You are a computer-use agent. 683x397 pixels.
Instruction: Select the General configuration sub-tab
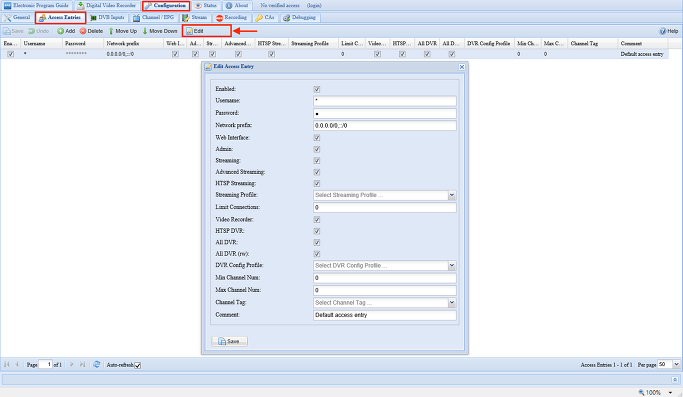coord(17,17)
